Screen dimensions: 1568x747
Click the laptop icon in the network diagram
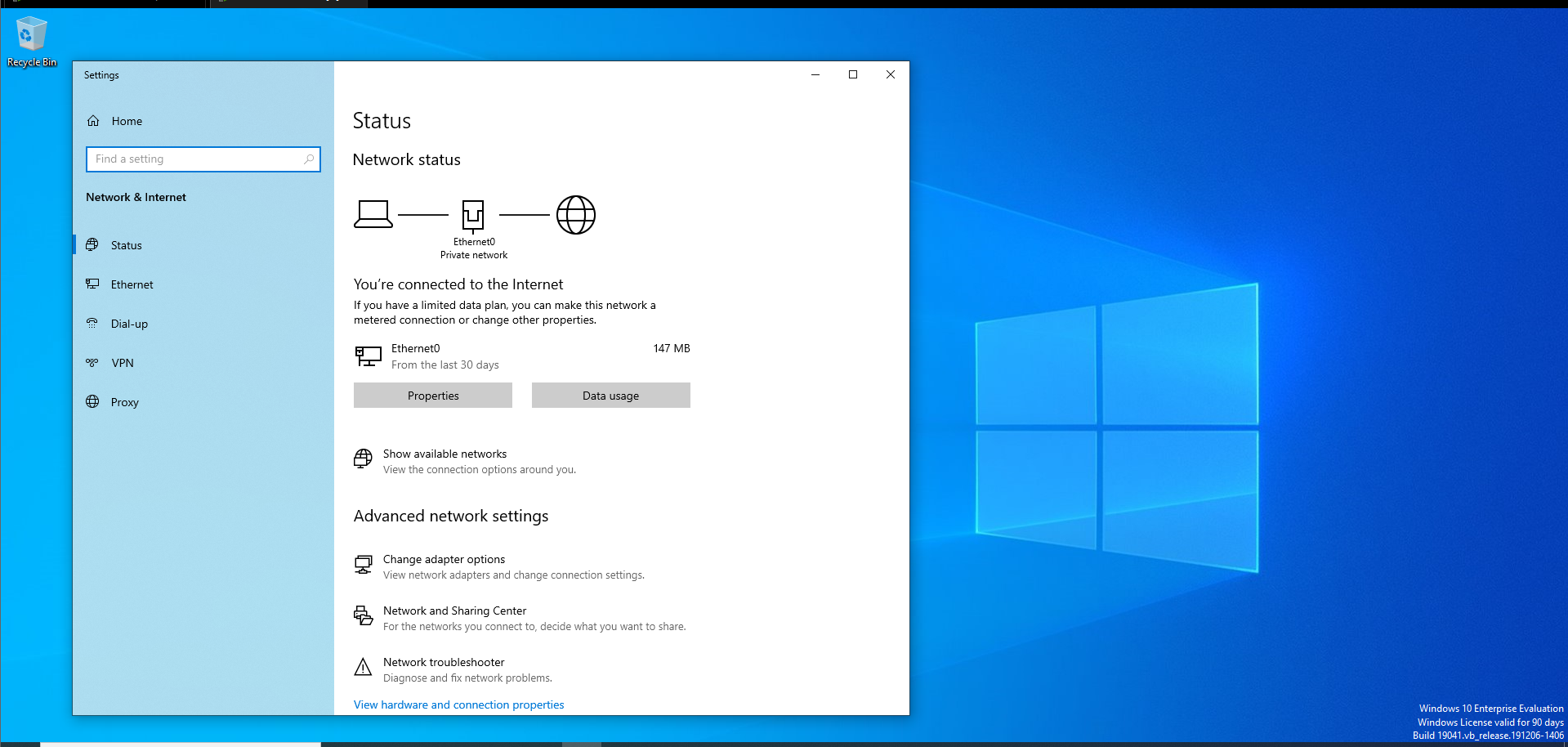coord(373,214)
